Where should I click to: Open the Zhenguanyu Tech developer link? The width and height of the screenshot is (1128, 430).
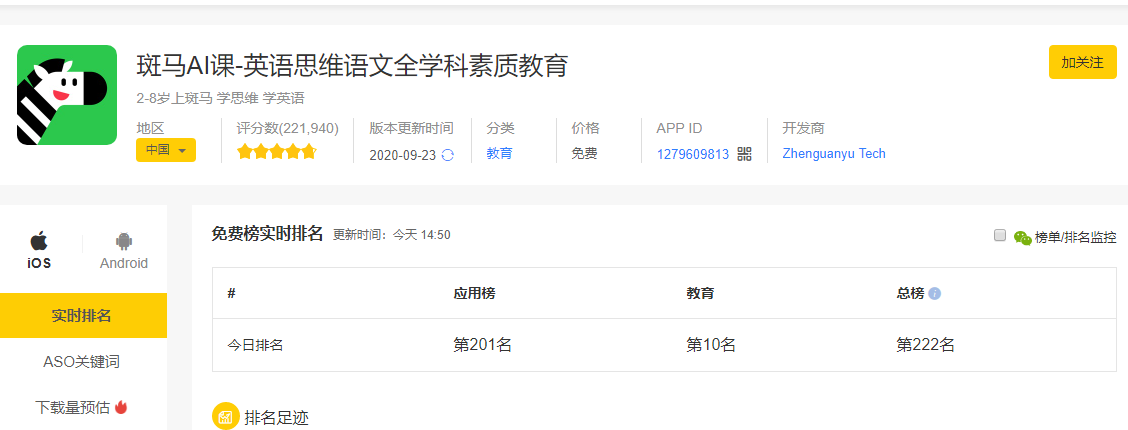(834, 153)
